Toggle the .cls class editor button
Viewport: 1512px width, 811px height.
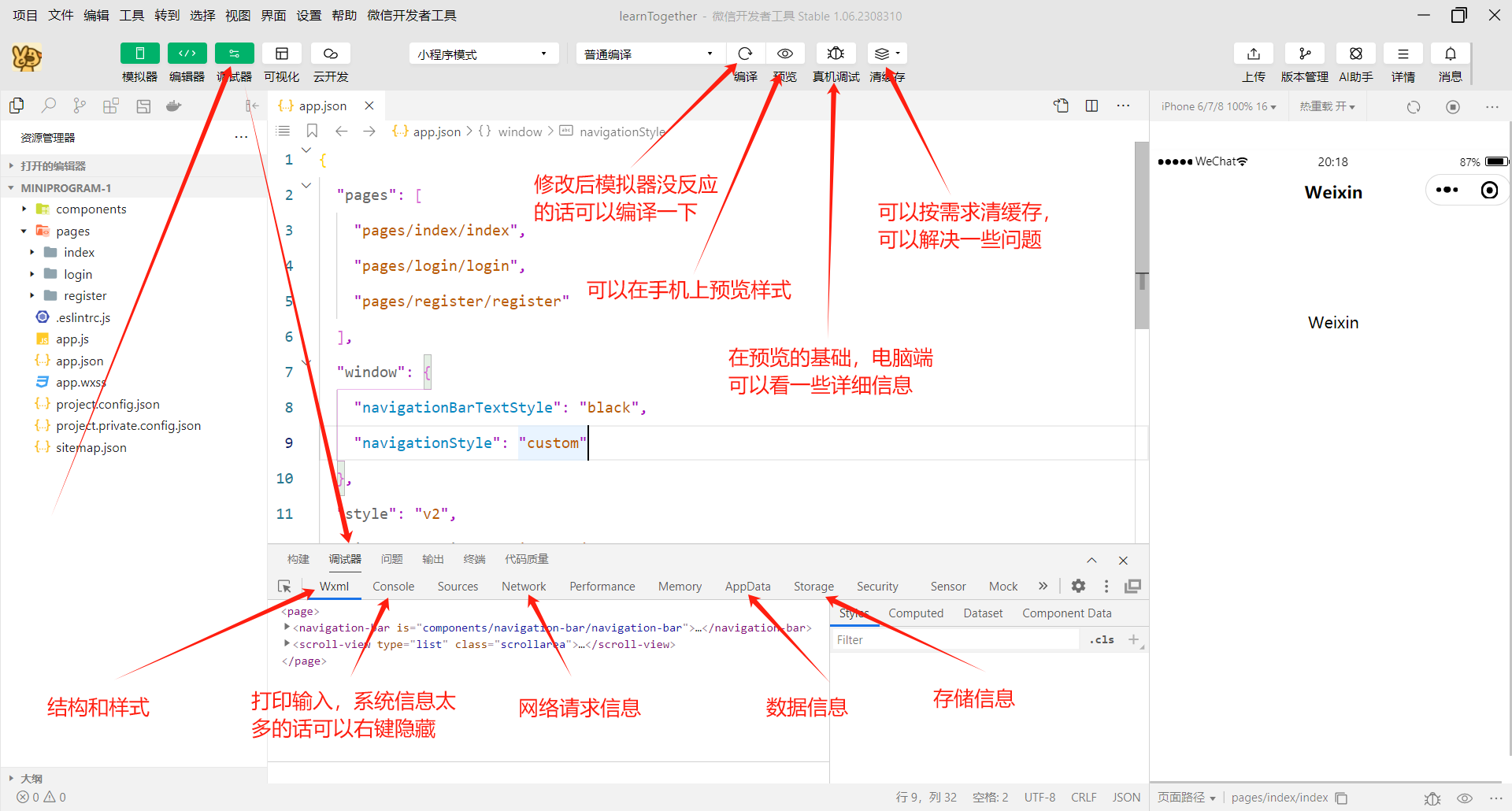pyautogui.click(x=1102, y=640)
